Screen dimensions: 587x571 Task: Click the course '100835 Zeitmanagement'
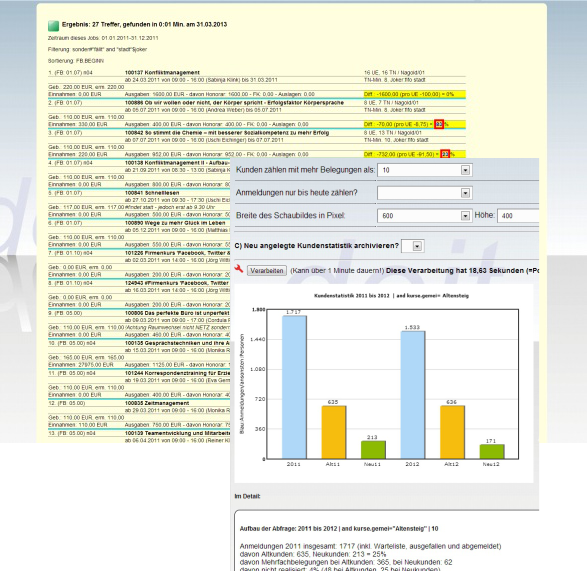157,403
